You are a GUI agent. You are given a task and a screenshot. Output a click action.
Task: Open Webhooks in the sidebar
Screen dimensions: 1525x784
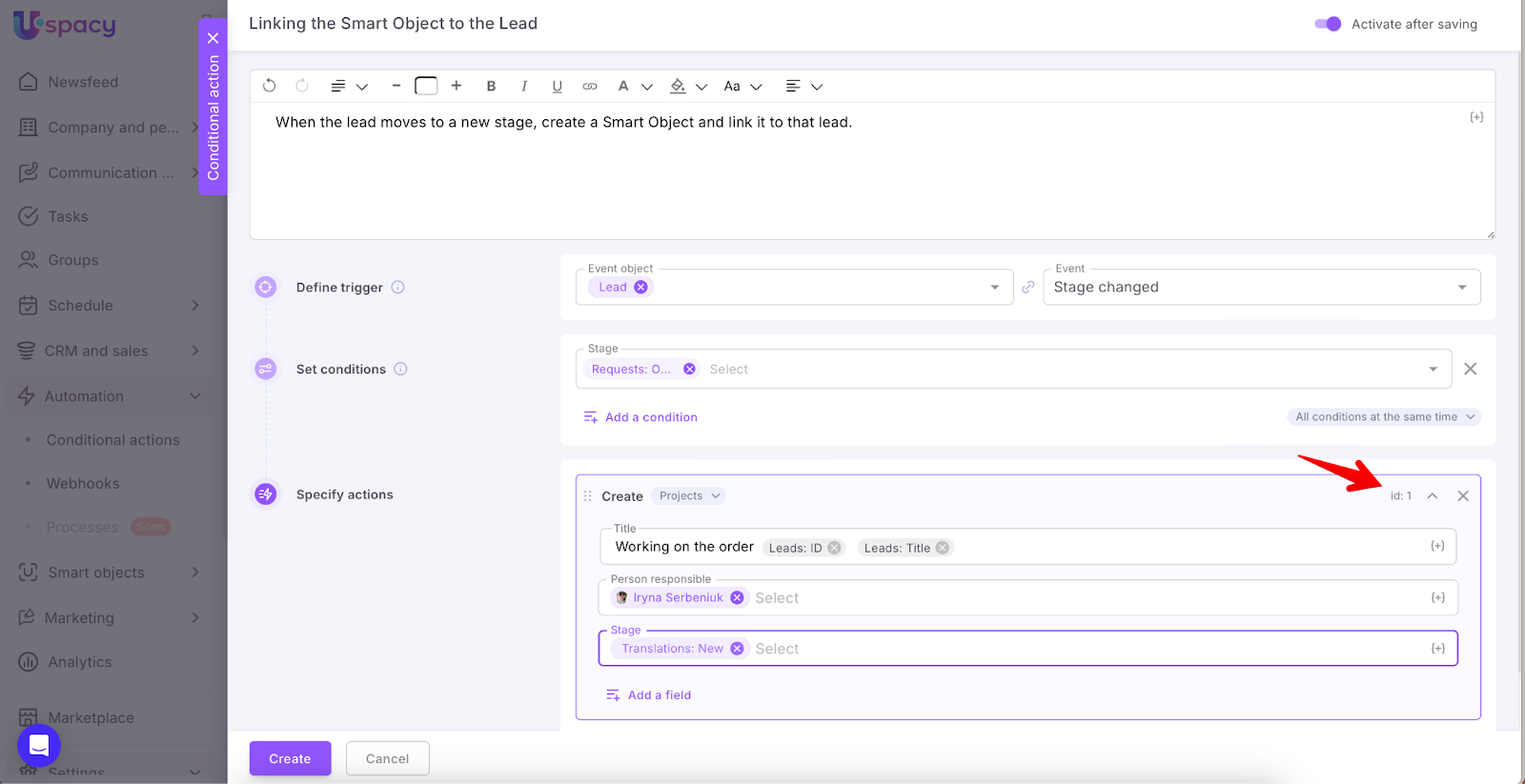pos(83,483)
